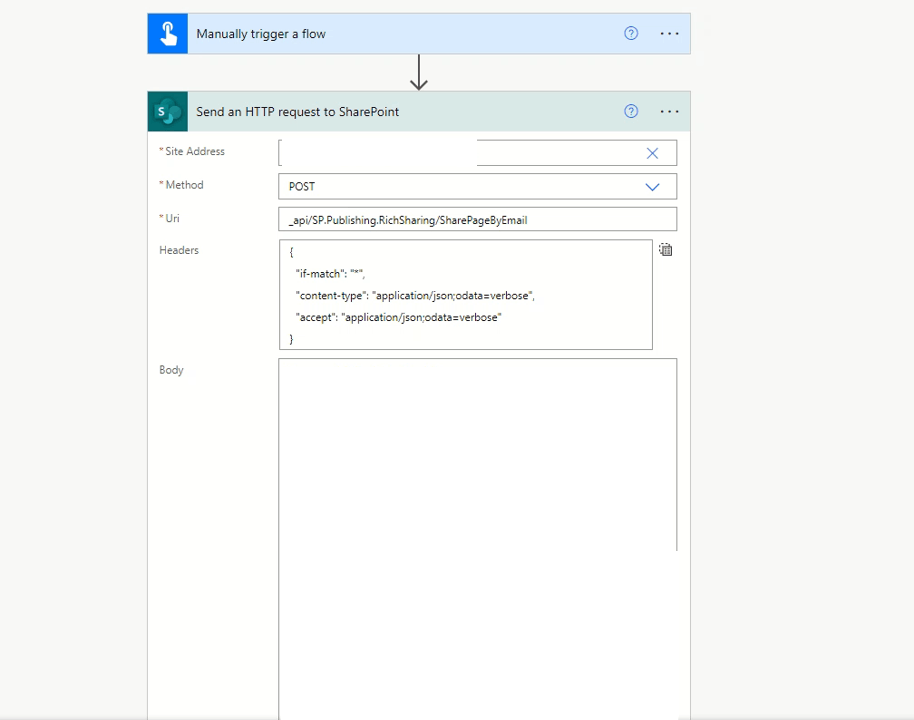The width and height of the screenshot is (914, 720).
Task: Click the SharePoint action icon
Action: (168, 111)
